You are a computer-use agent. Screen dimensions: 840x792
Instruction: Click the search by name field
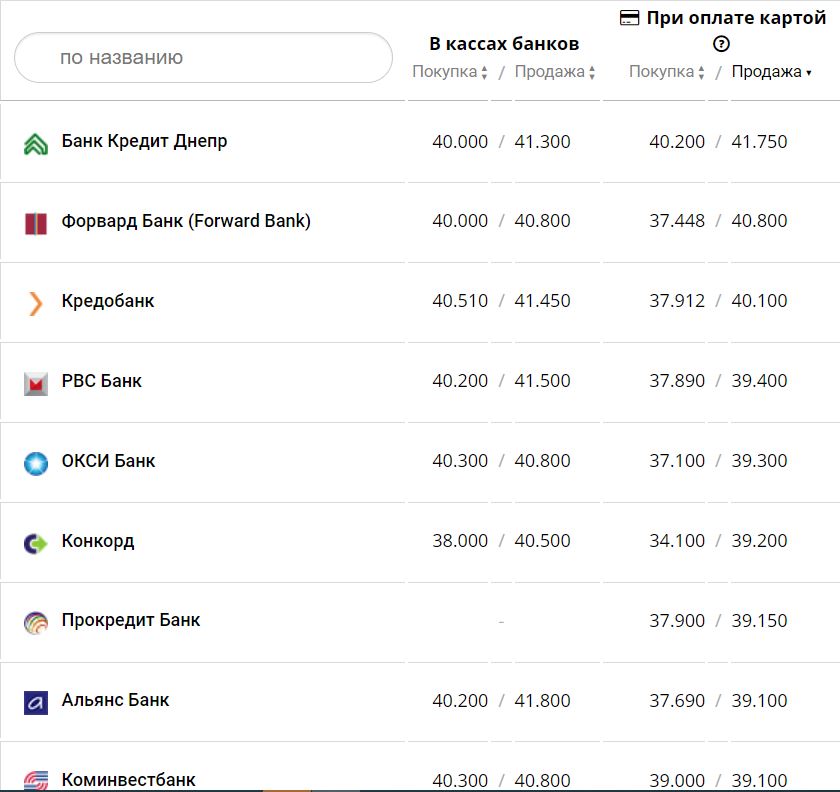(203, 58)
